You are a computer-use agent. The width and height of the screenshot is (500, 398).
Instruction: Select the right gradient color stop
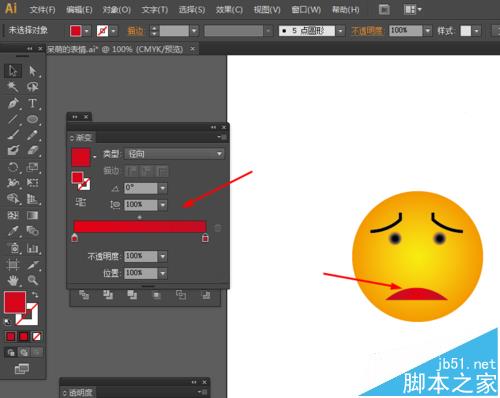point(205,238)
